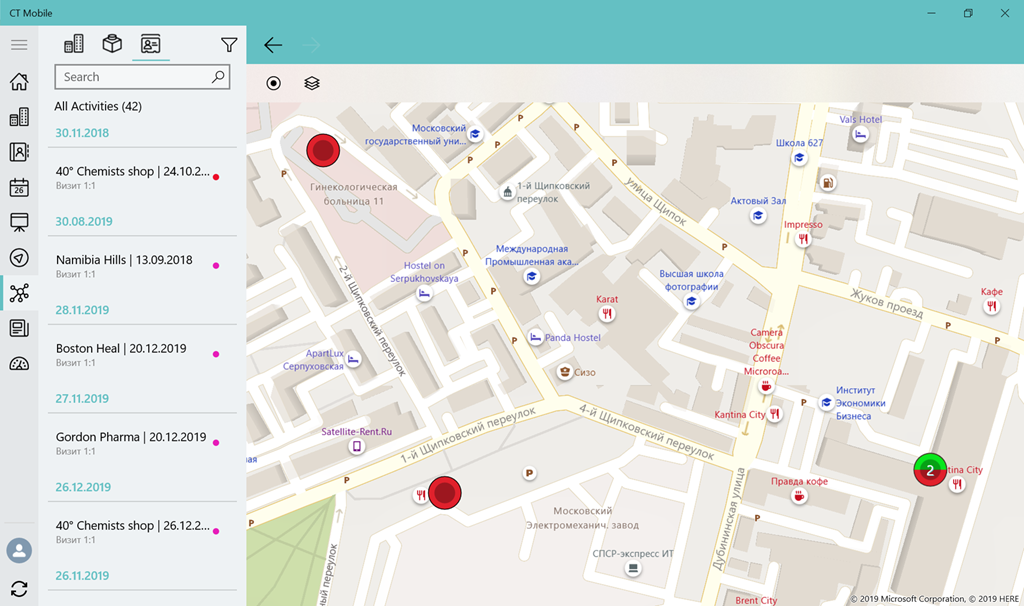Screen dimensions: 1024x606
Task: Toggle current location target on map
Action: (x=274, y=83)
